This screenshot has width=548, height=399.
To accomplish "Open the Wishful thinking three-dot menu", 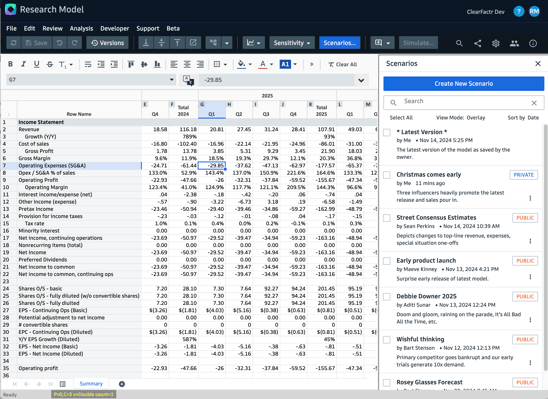I will point(530,363).
